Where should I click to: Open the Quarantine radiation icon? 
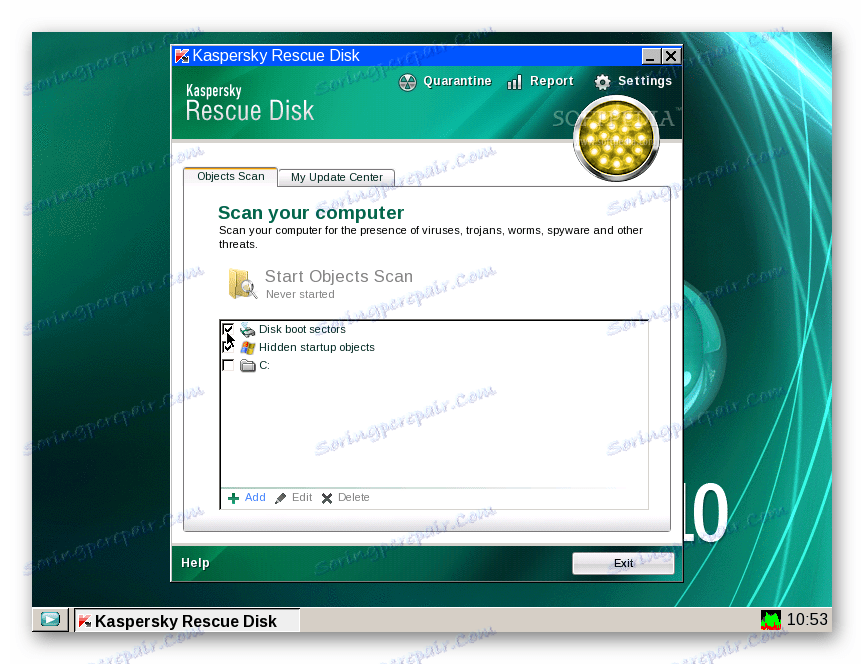pyautogui.click(x=407, y=82)
